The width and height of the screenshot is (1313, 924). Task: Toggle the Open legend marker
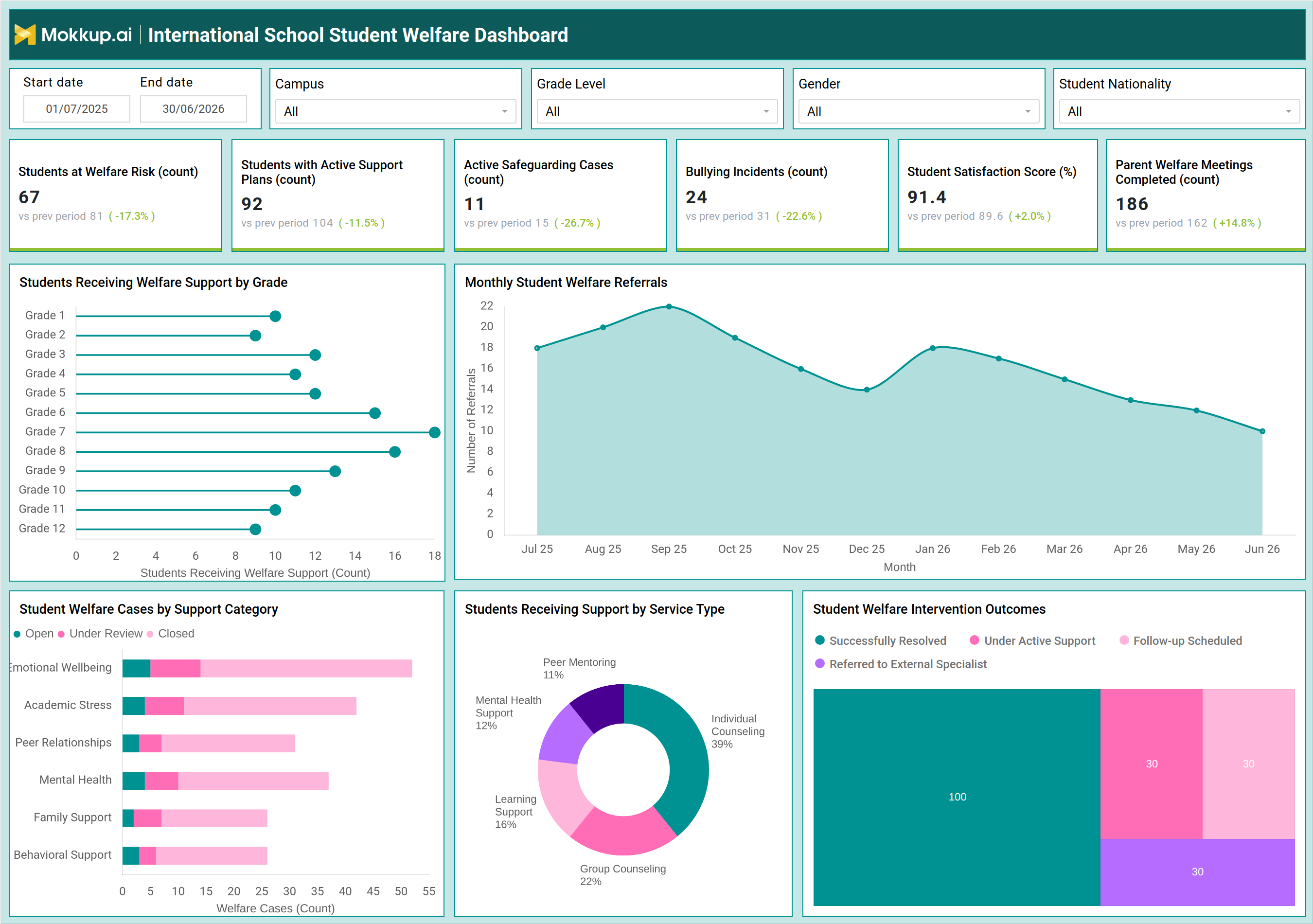tap(17, 634)
